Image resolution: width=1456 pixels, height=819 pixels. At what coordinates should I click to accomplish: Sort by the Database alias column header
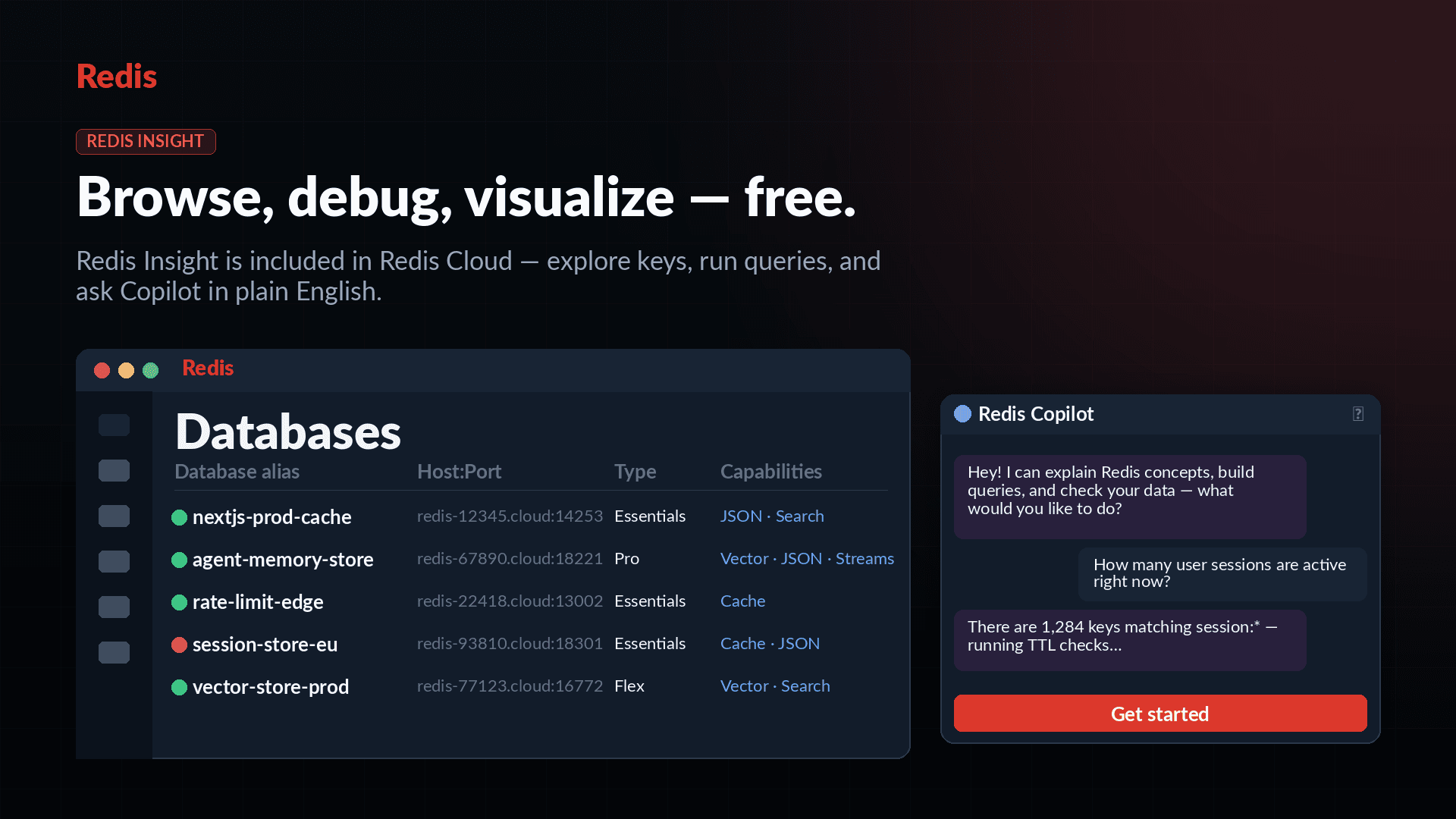click(237, 472)
